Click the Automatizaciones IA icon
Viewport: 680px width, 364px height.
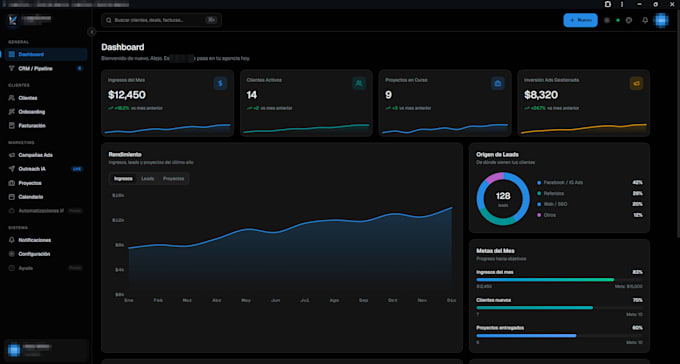[12, 211]
